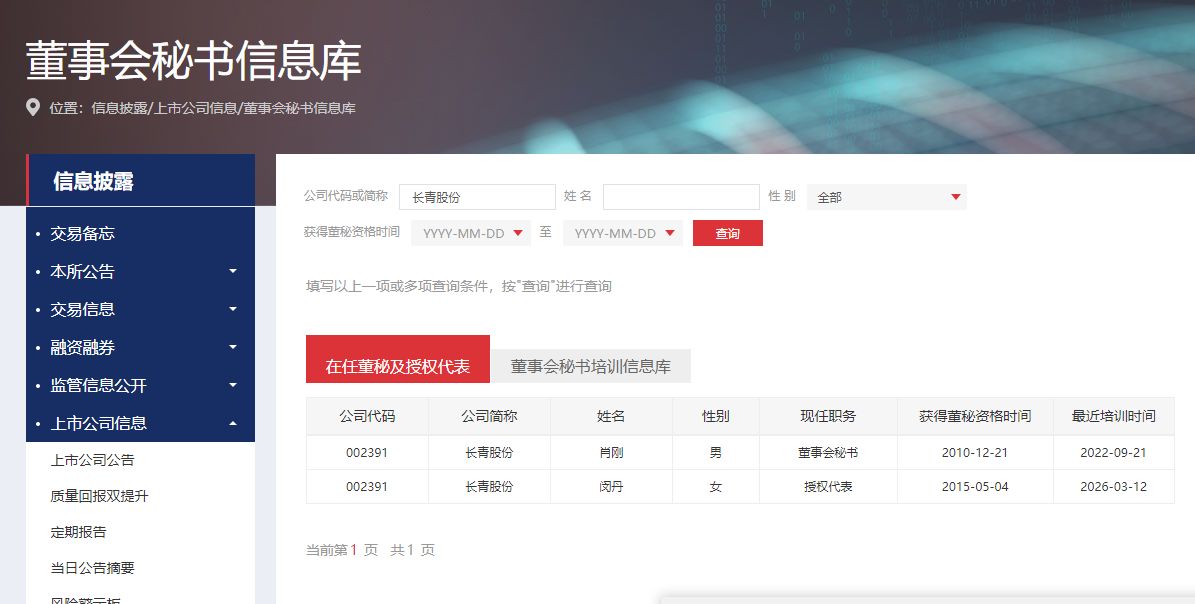This screenshot has width=1195, height=604.
Task: Click the 共 1 页 pagination text
Action: tap(412, 550)
